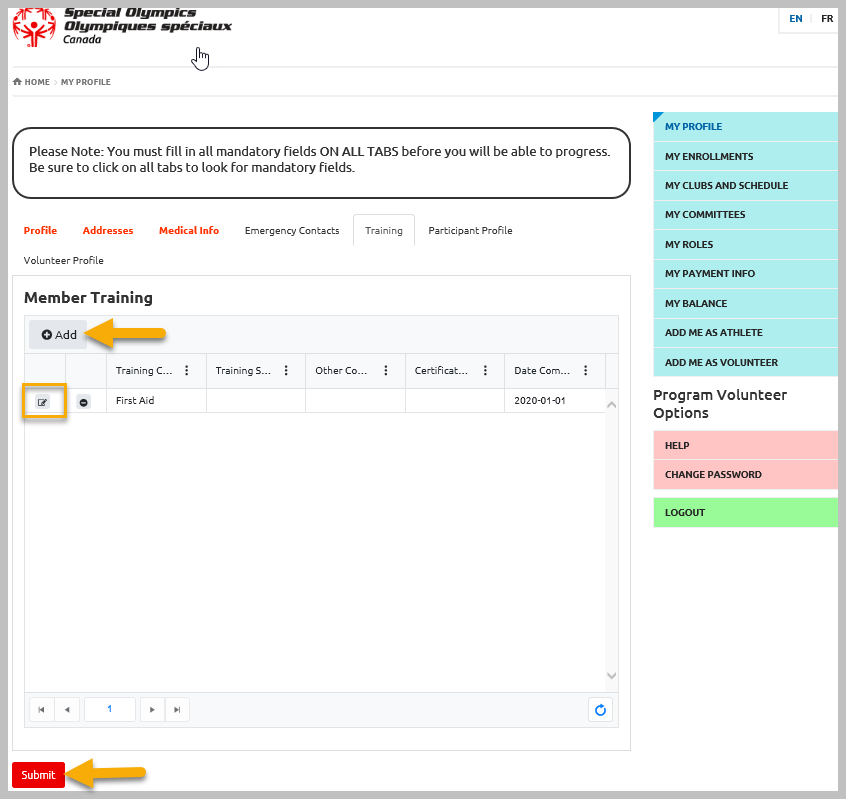
Task: Open MY ENROLLMENTS sidebar item
Action: coord(745,156)
